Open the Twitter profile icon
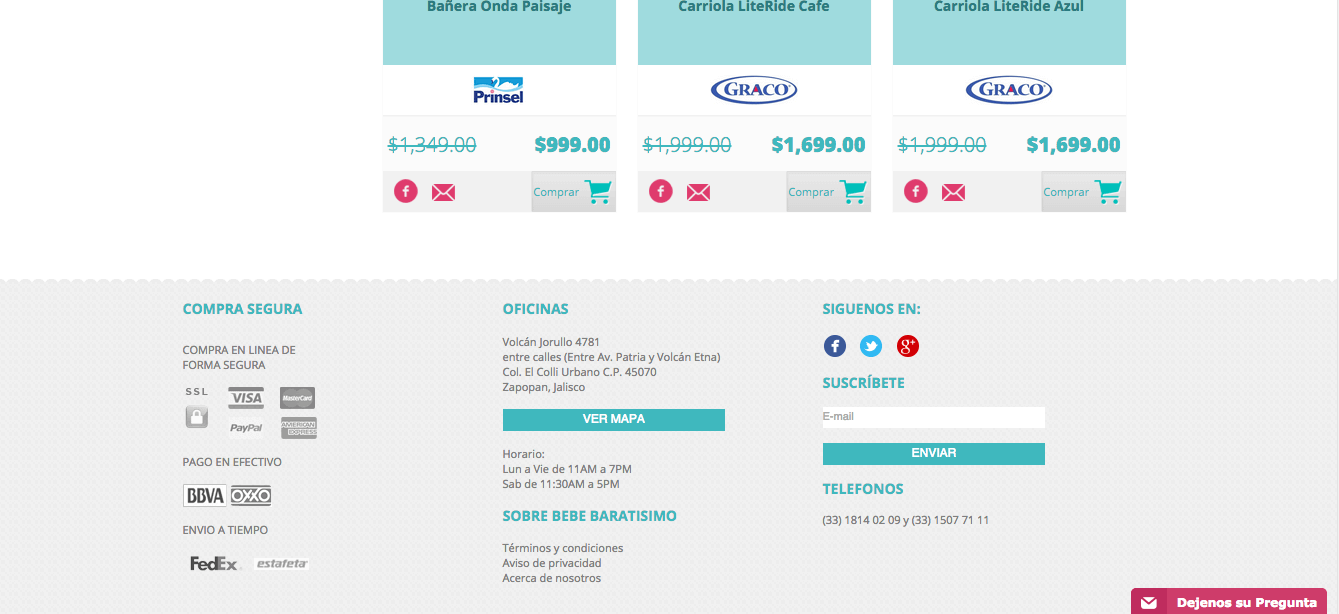The height and width of the screenshot is (614, 1339). (x=871, y=346)
